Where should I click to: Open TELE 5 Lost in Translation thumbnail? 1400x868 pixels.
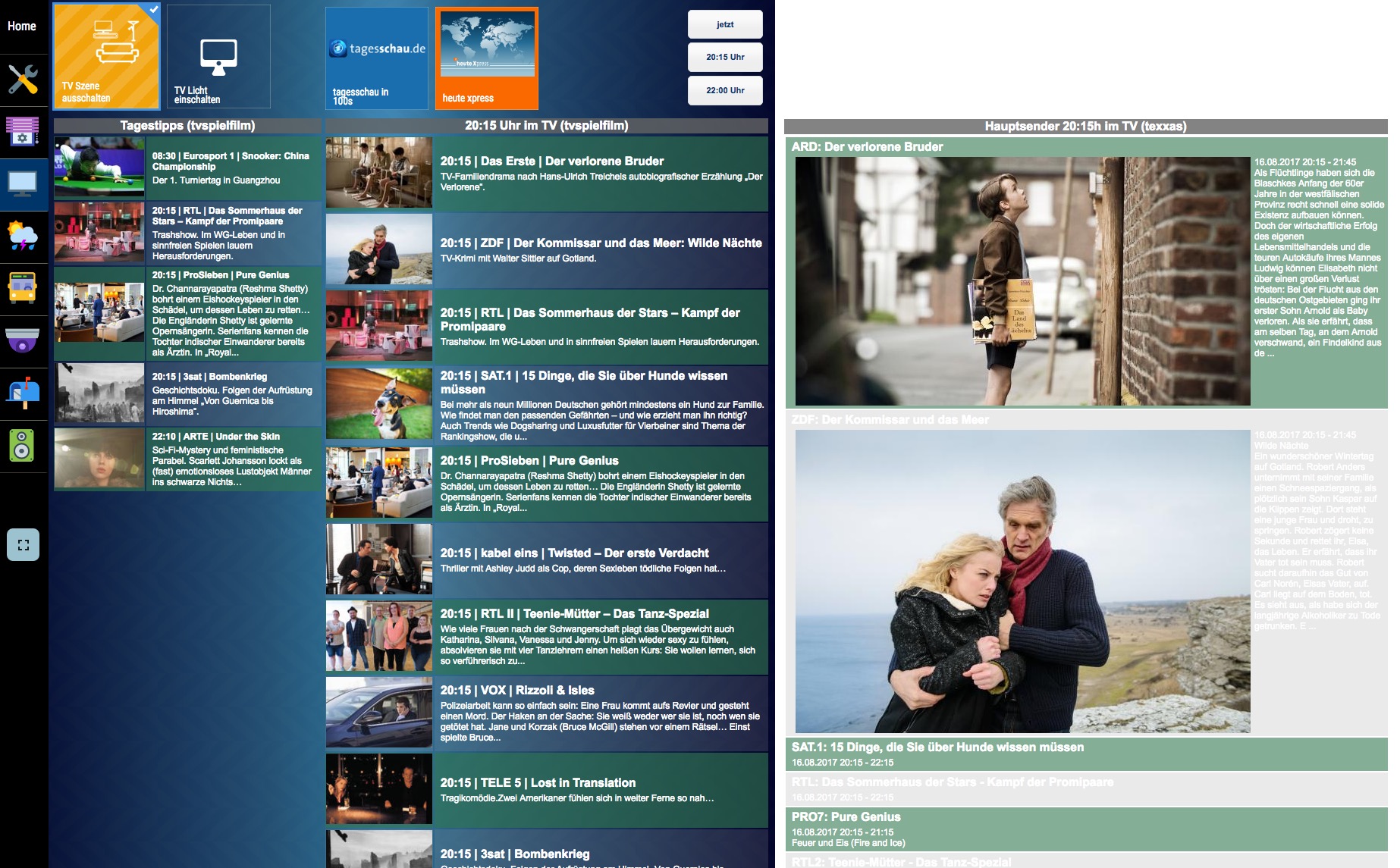click(x=379, y=788)
